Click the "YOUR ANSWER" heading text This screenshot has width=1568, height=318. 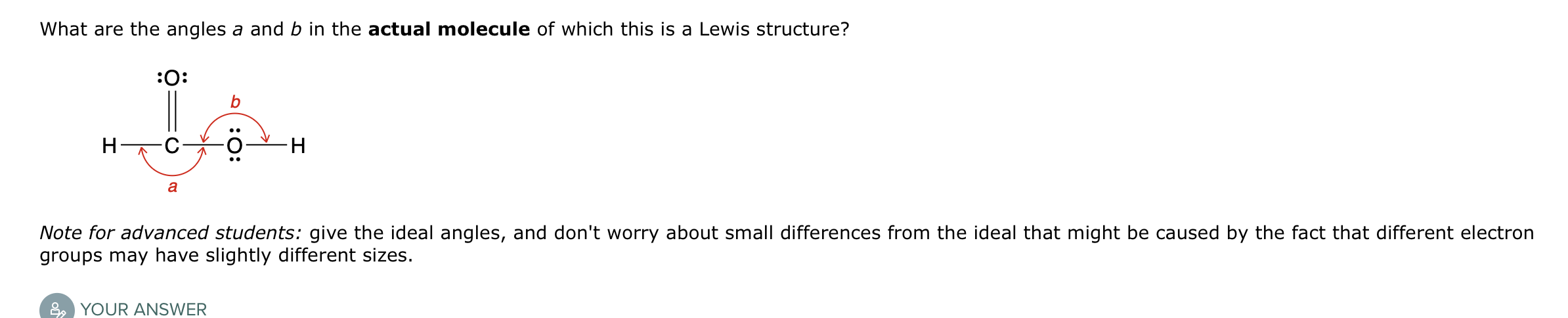(x=143, y=309)
